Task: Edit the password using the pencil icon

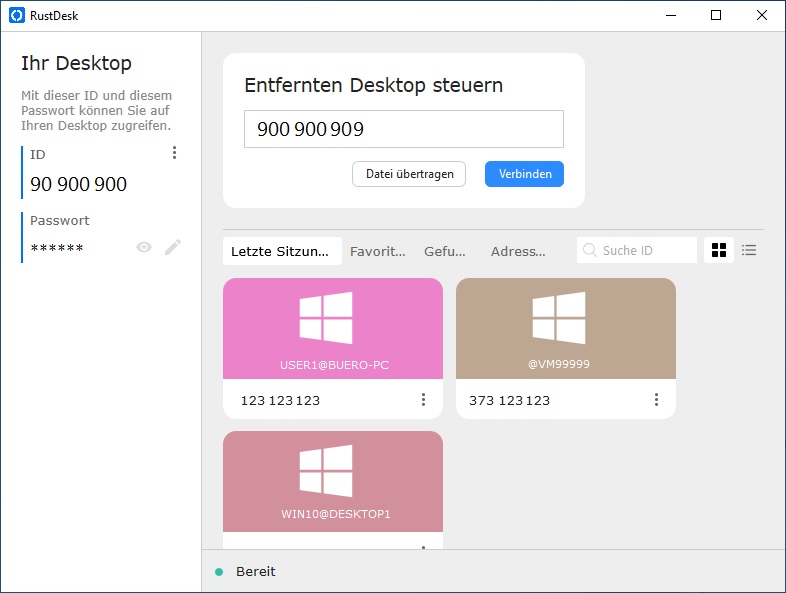Action: [173, 247]
